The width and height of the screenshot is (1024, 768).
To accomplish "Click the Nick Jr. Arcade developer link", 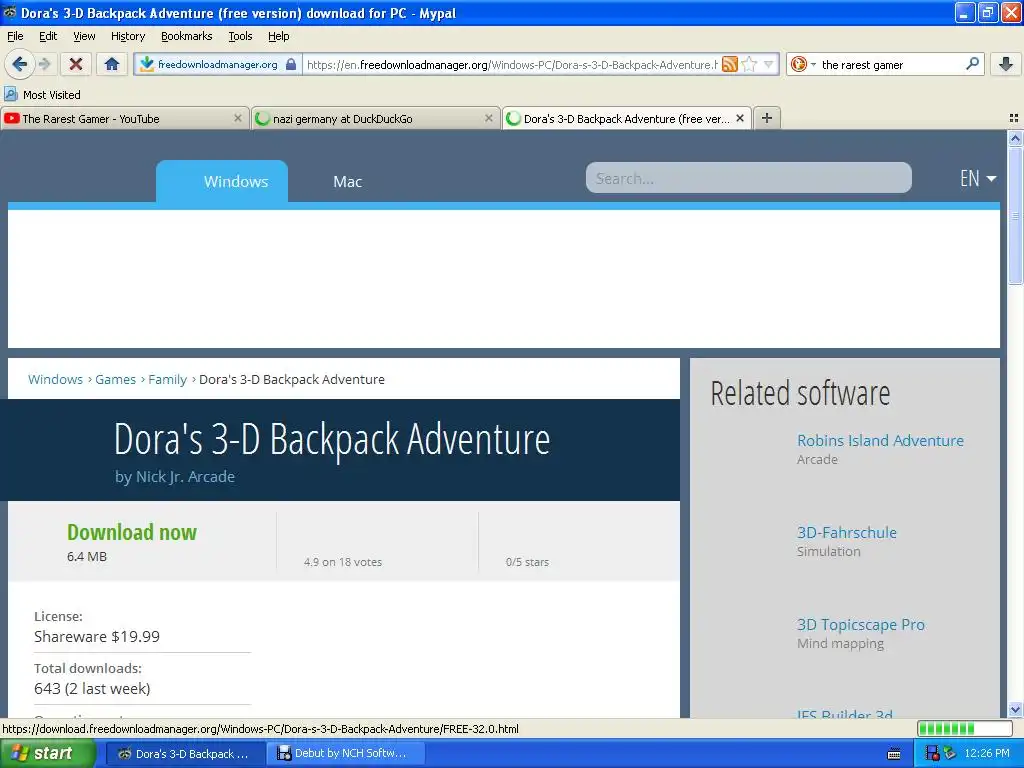I will pos(185,477).
